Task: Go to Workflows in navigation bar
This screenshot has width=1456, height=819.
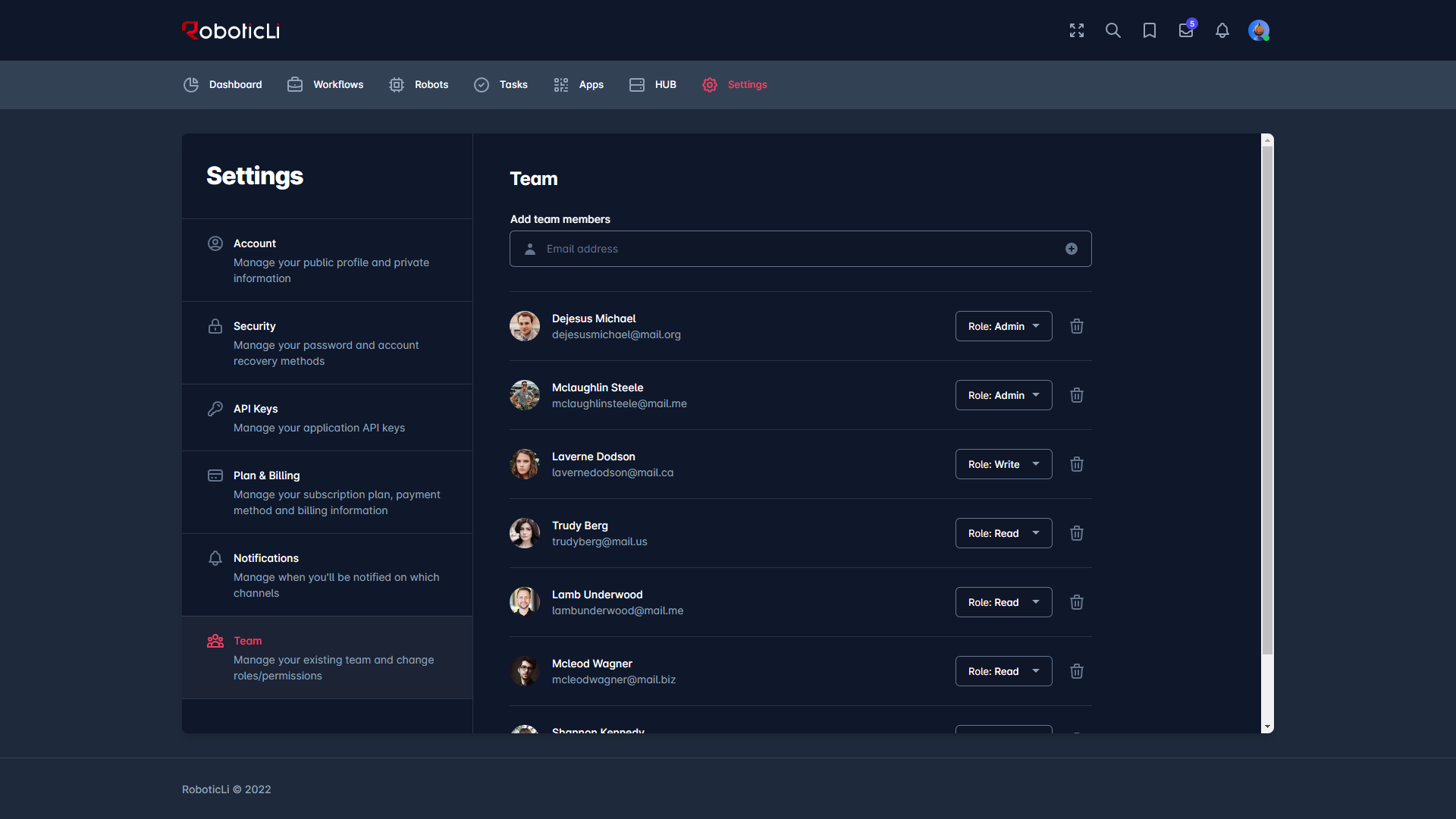Action: coord(325,85)
